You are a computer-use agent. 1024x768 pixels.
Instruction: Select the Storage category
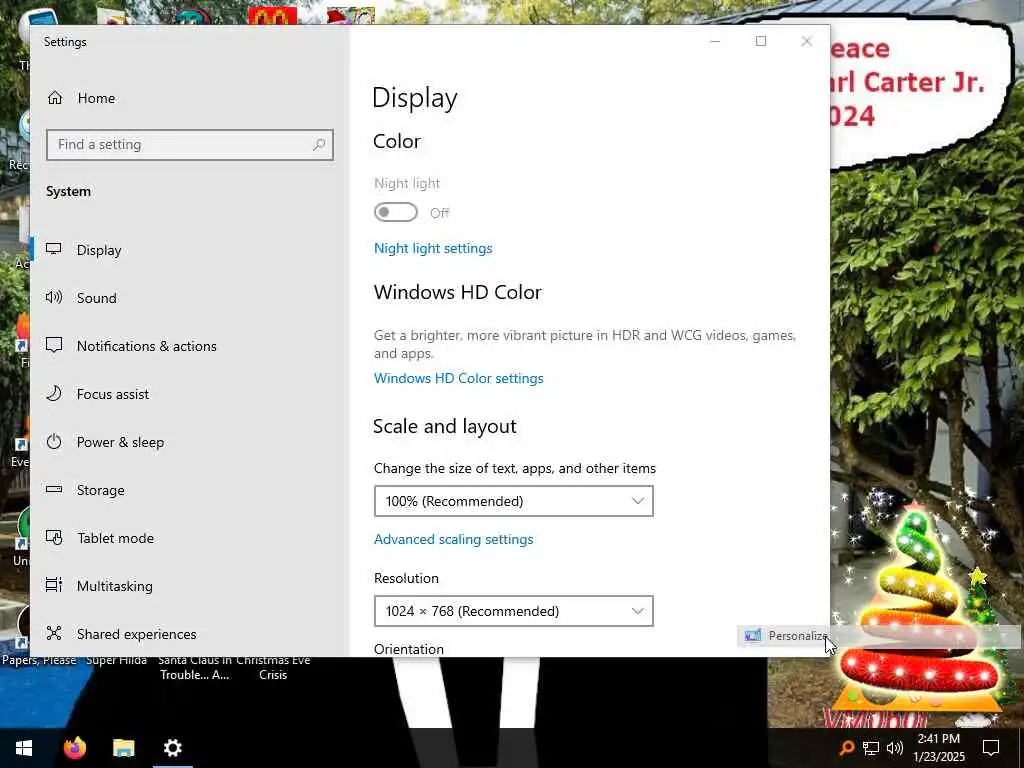pos(101,490)
